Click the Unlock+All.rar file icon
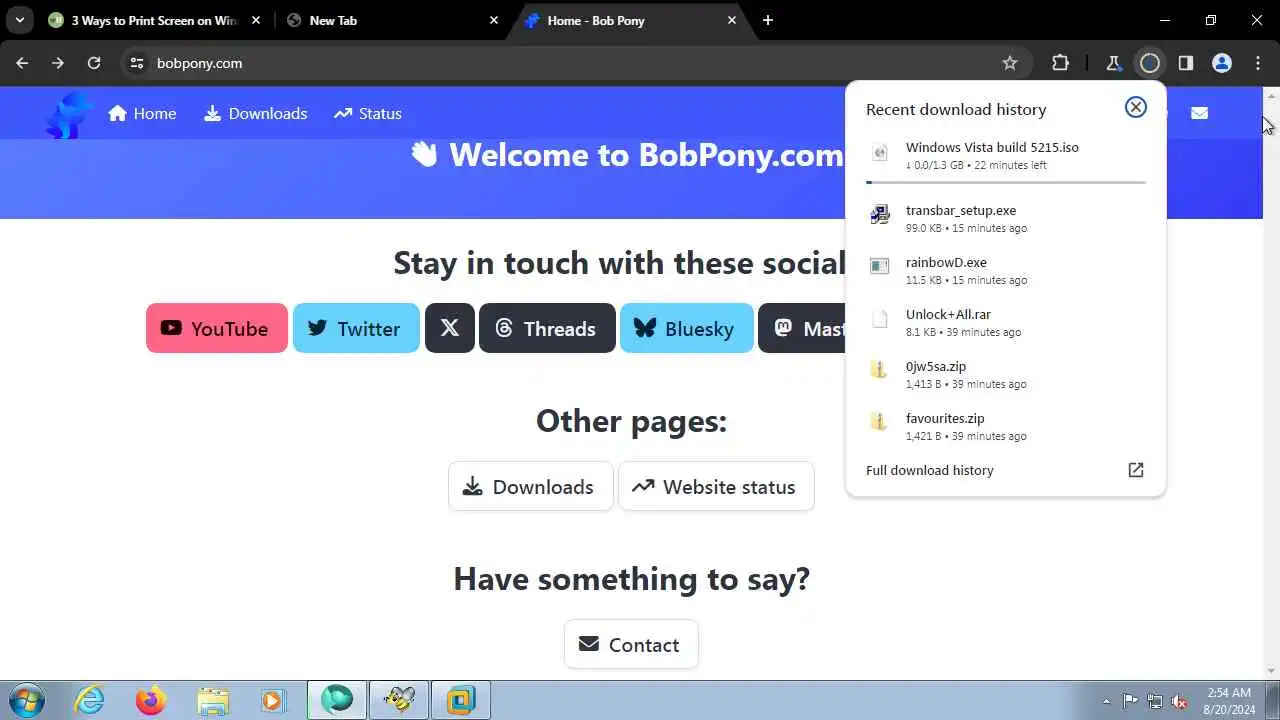Image resolution: width=1280 pixels, height=720 pixels. click(x=880, y=319)
